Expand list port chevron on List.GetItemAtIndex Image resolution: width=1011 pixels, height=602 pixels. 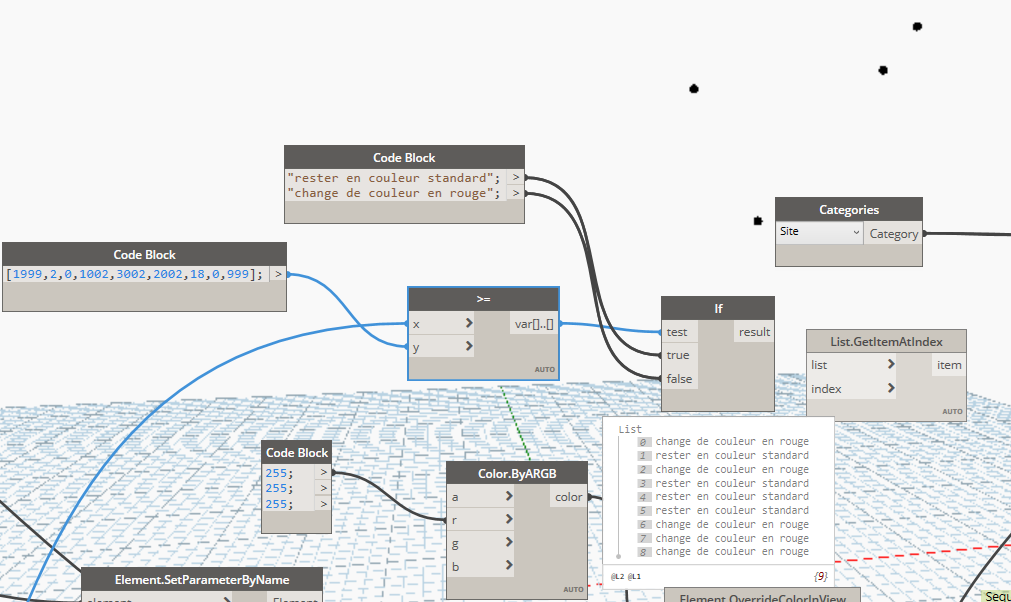pyautogui.click(x=890, y=365)
